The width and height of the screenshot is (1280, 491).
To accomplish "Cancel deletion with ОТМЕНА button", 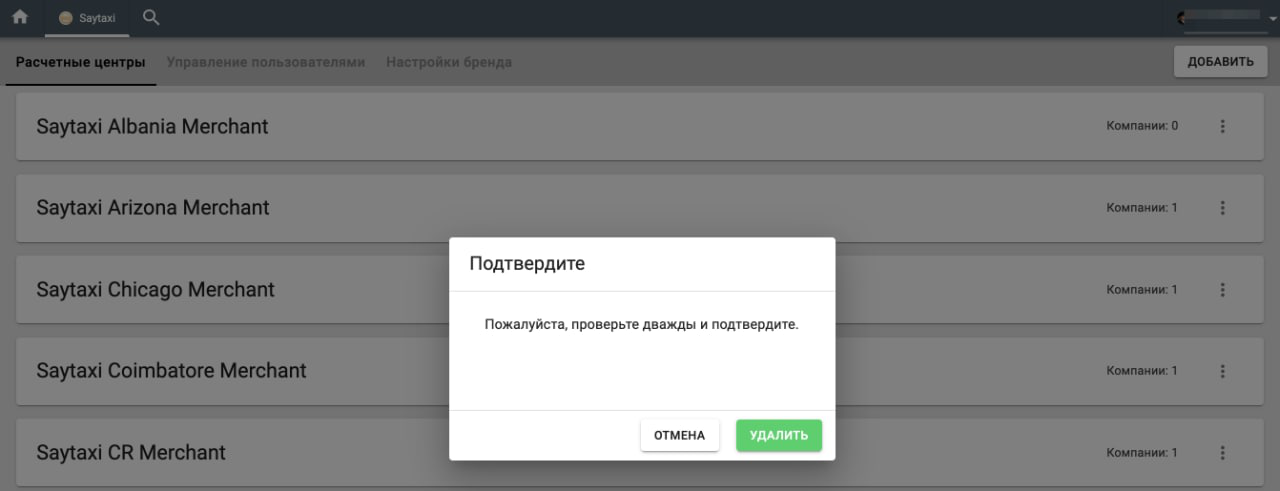I will [x=680, y=435].
